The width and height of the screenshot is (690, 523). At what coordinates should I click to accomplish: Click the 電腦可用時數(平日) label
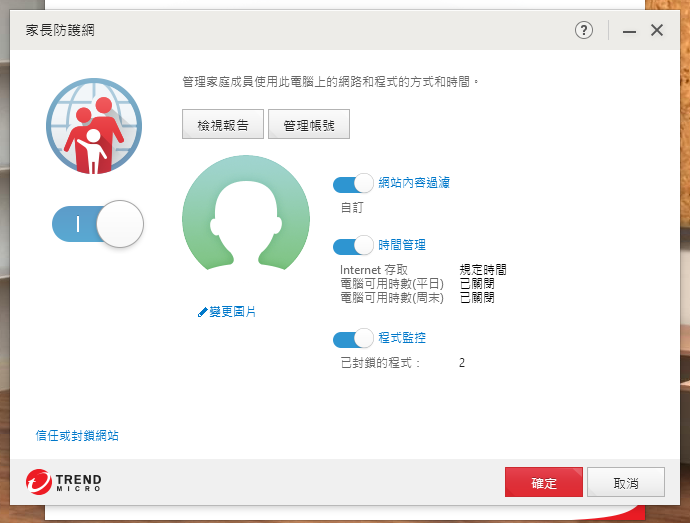click(392, 284)
